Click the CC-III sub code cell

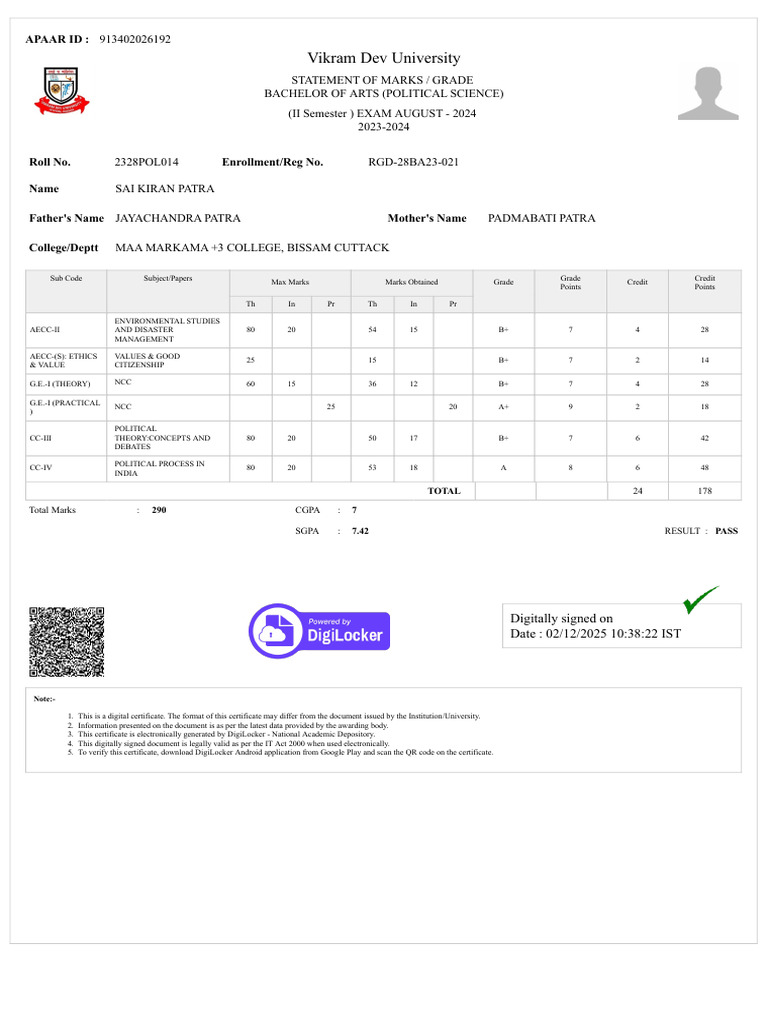(x=66, y=438)
